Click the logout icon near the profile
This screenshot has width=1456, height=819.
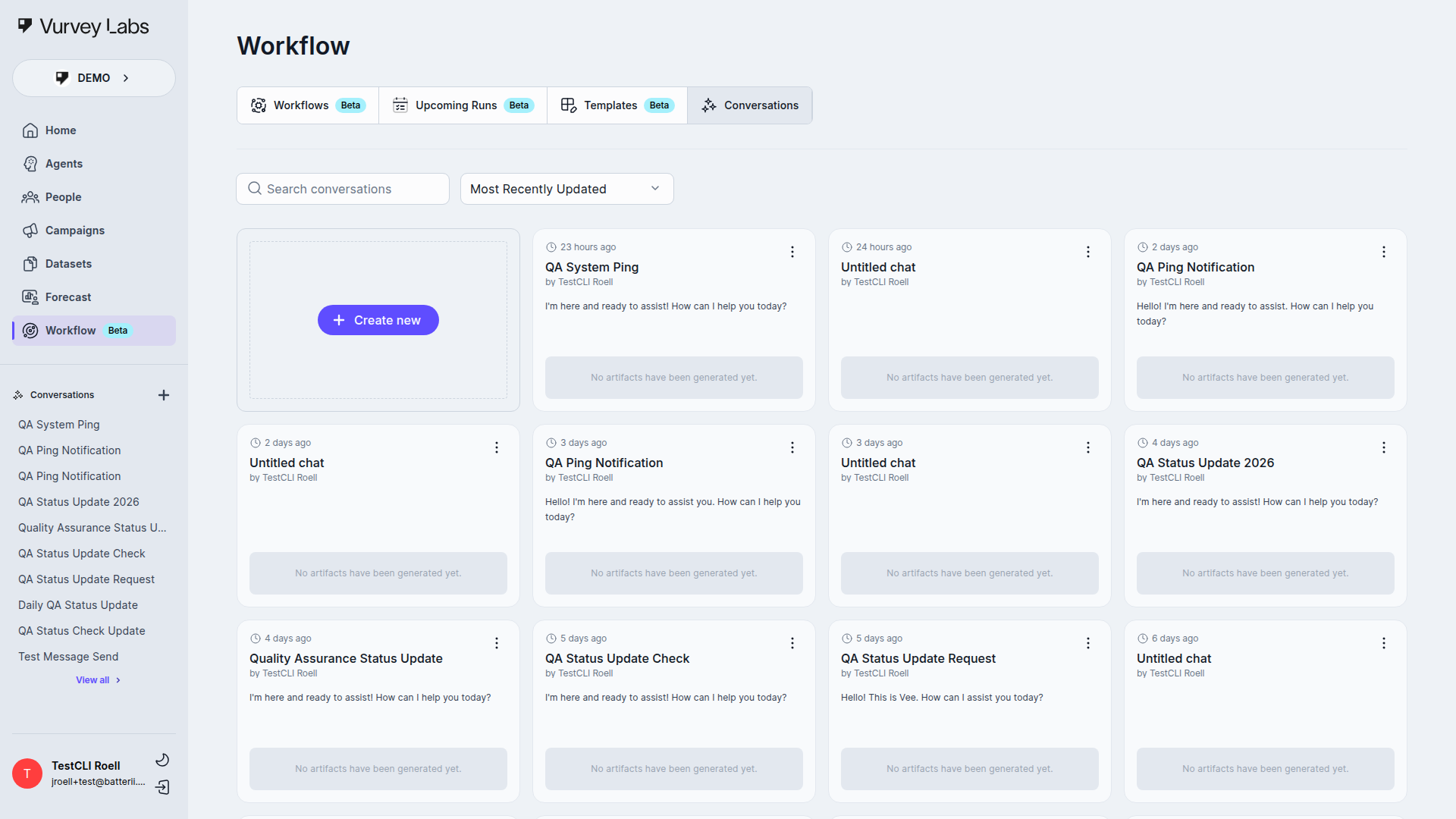coord(162,788)
